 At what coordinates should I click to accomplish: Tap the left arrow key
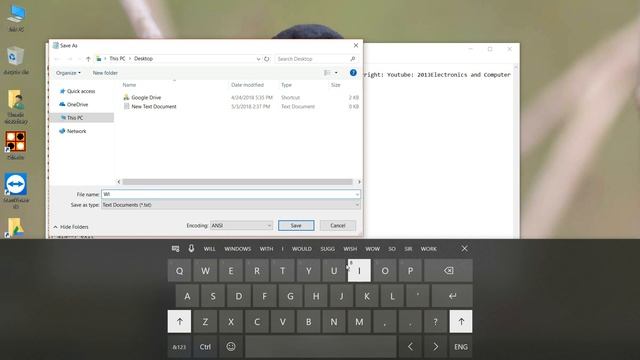410,347
